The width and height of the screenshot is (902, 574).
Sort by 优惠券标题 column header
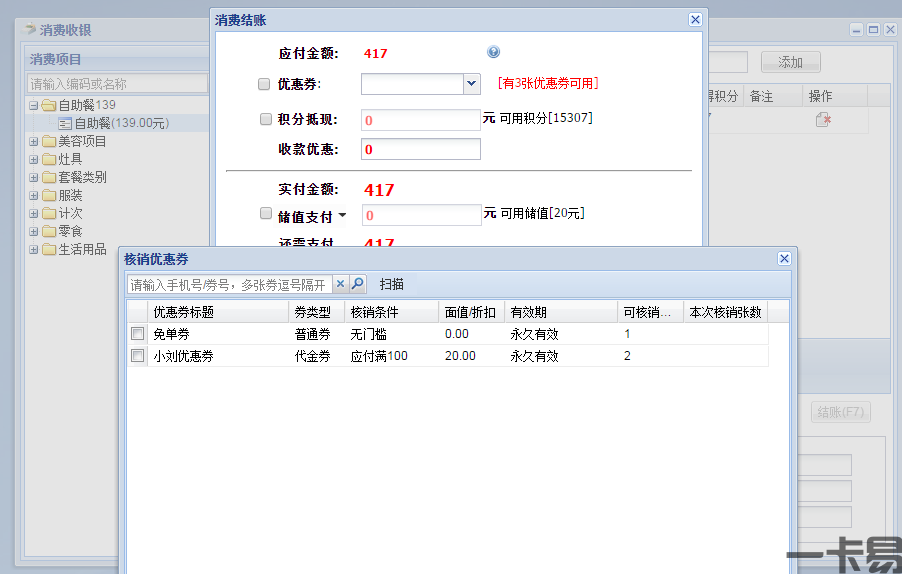218,312
